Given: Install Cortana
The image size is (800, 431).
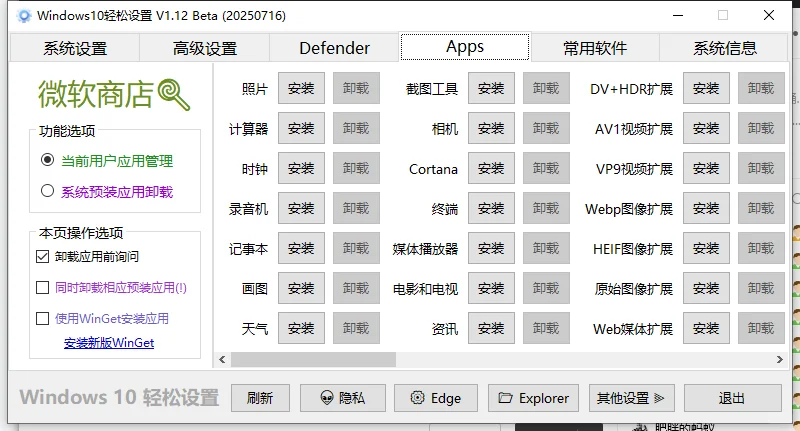Looking at the screenshot, I should point(491,168).
